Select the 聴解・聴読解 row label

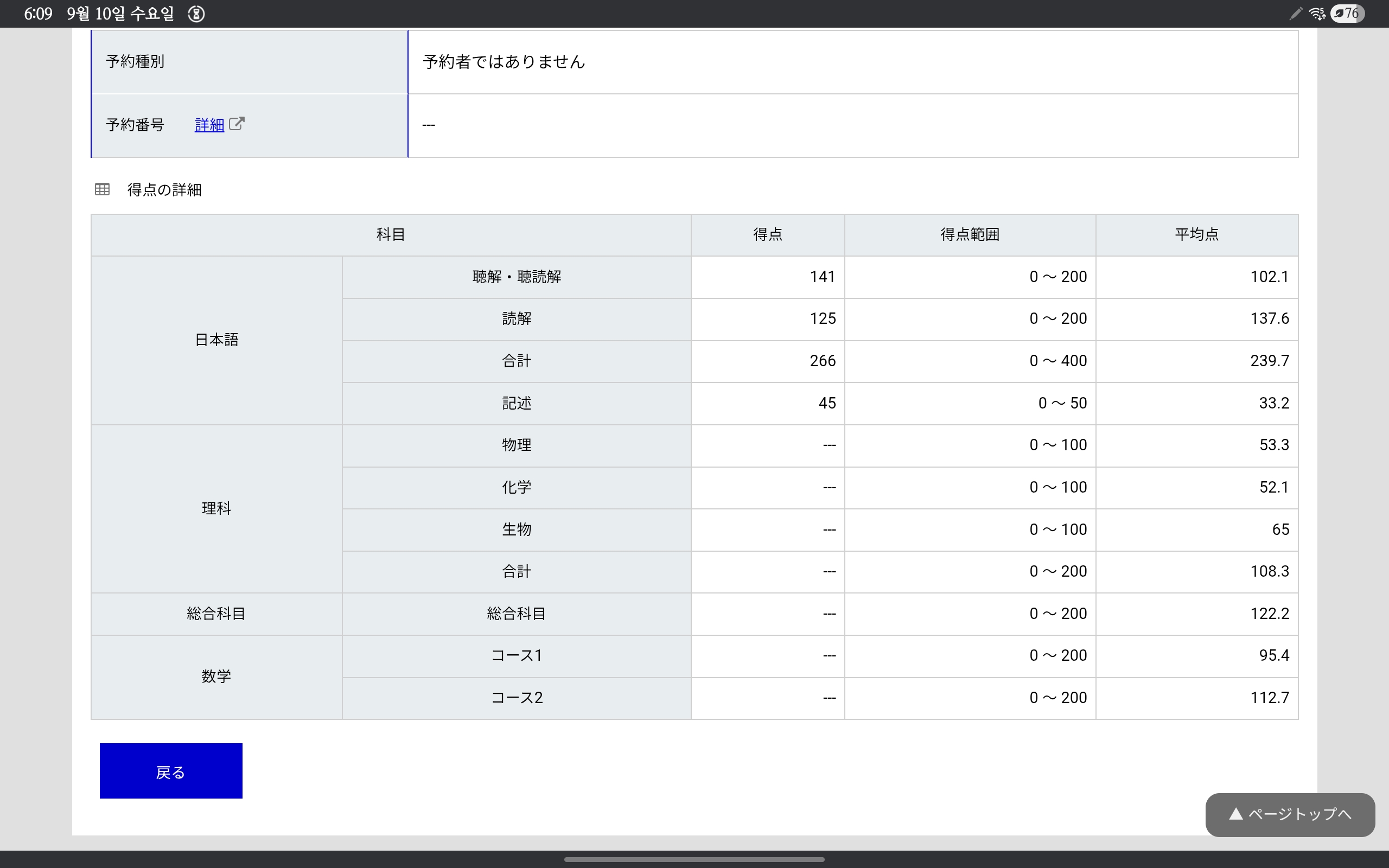[x=516, y=277]
